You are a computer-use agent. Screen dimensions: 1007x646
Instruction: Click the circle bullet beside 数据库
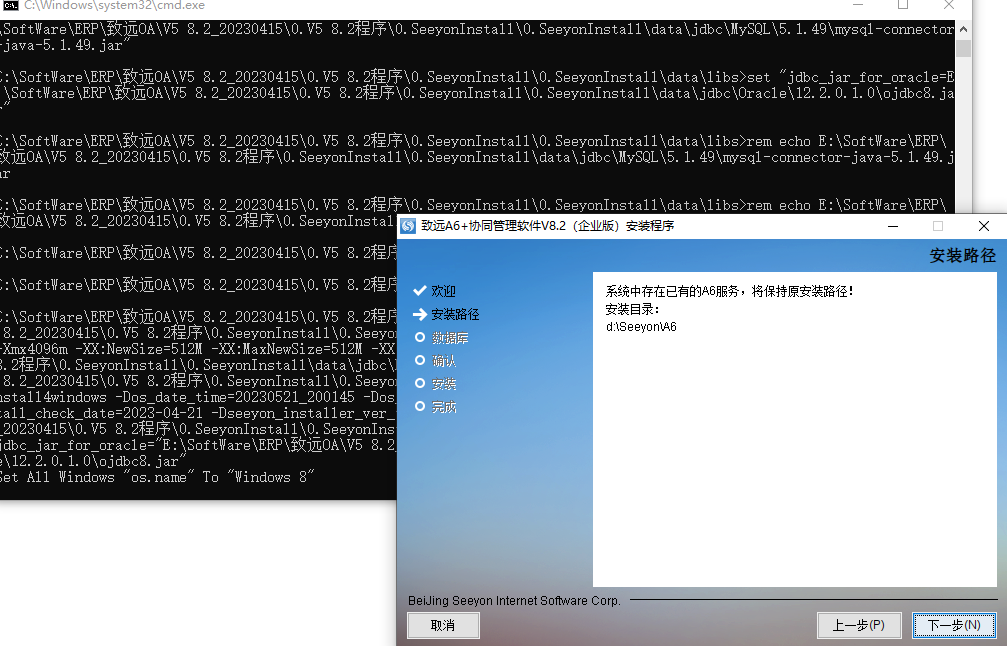(x=420, y=337)
